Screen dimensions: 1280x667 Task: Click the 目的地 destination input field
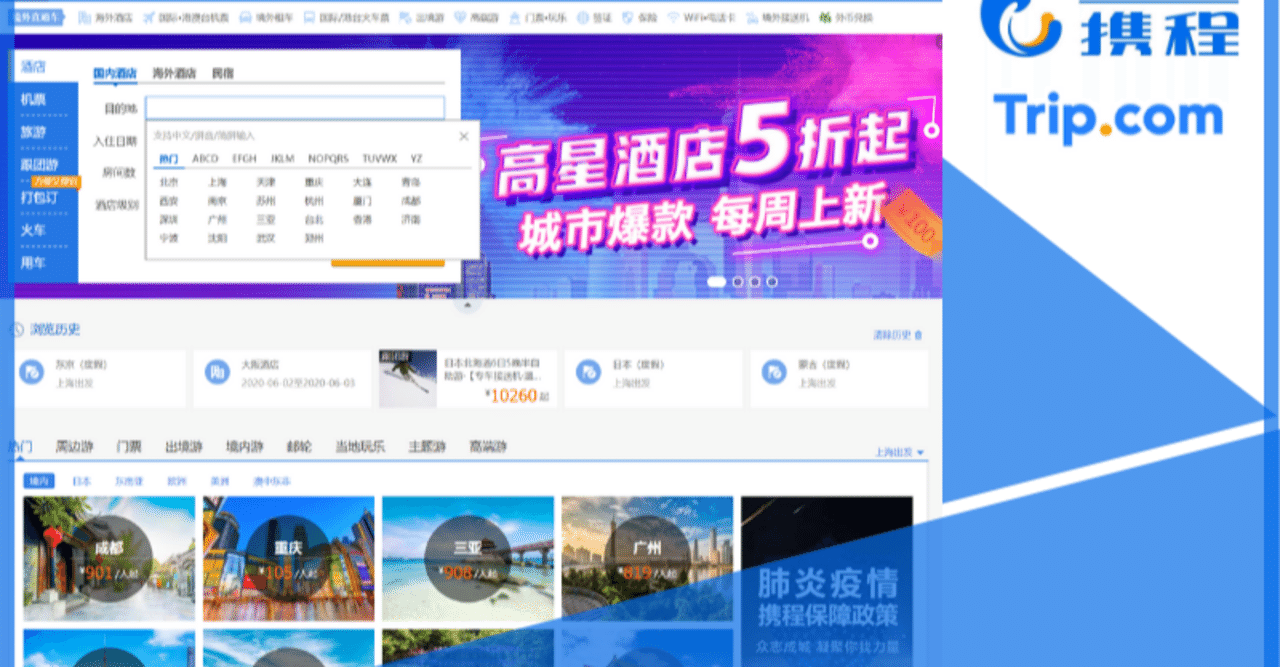[x=295, y=108]
